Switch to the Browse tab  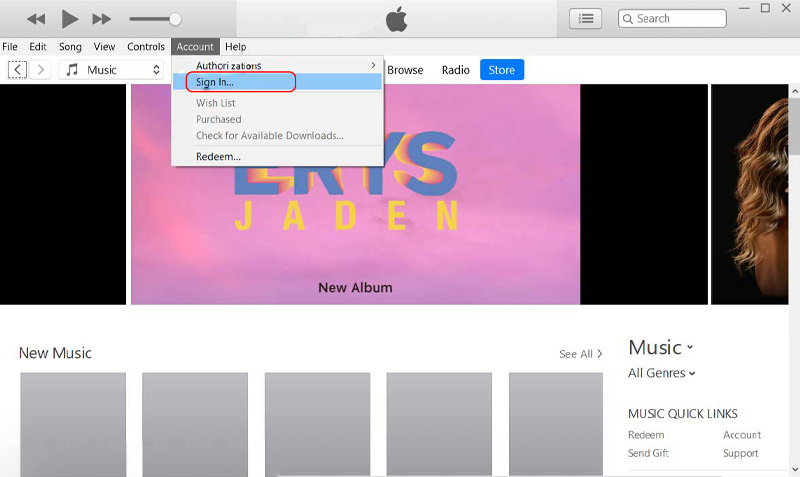(x=405, y=70)
